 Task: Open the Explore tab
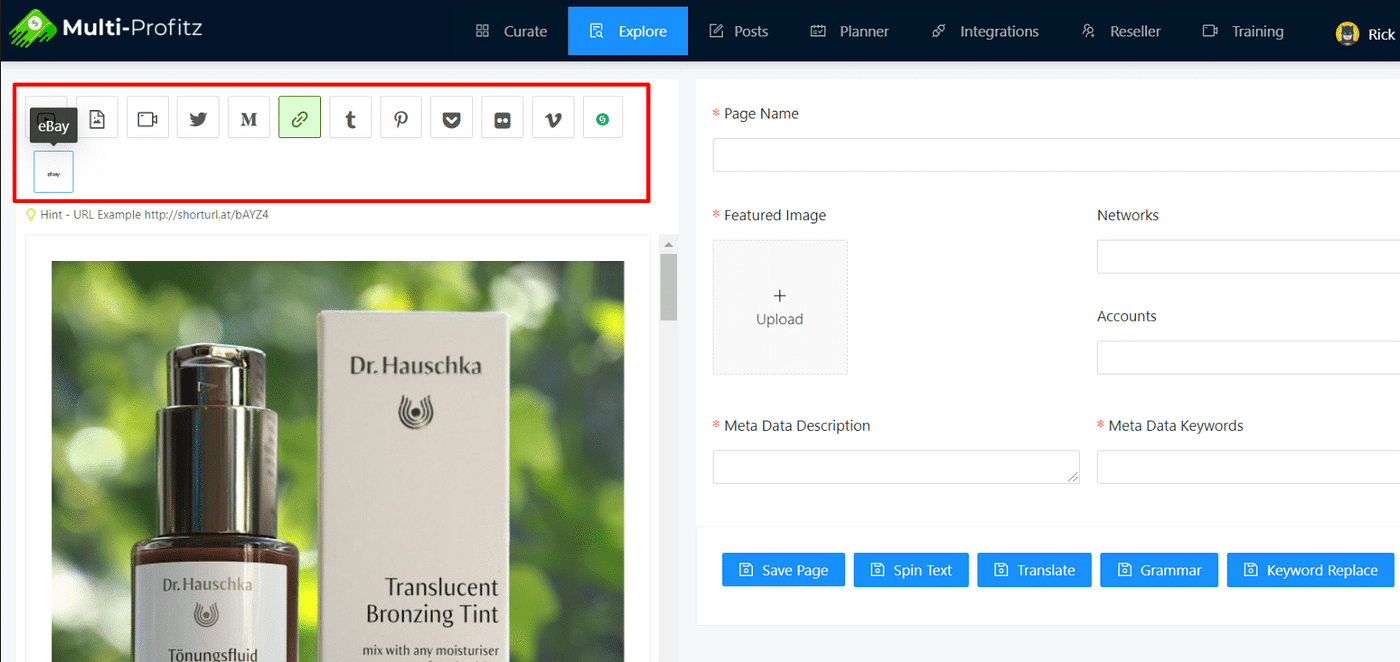coord(628,31)
